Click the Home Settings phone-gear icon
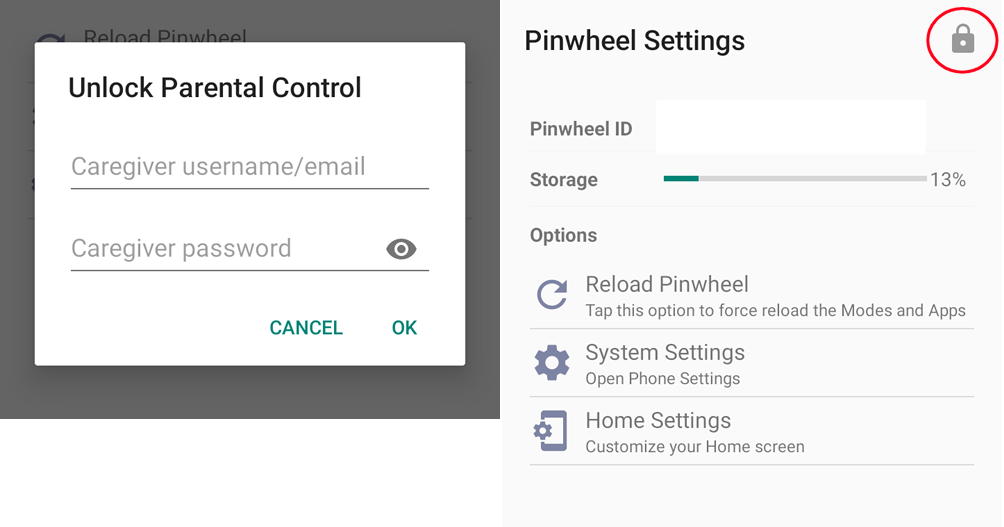 click(x=551, y=431)
